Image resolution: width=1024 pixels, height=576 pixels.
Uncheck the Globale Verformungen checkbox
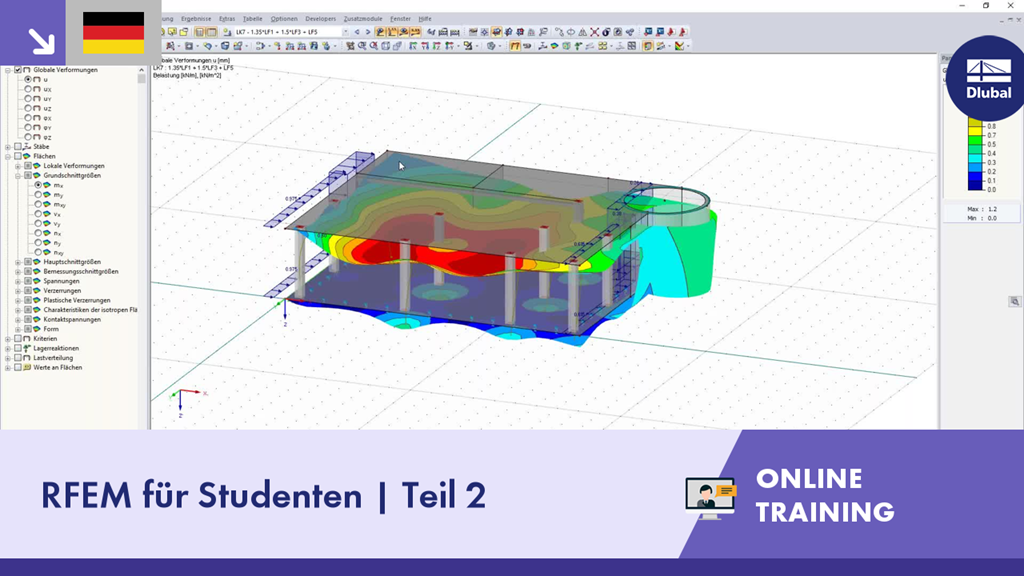pyautogui.click(x=18, y=70)
